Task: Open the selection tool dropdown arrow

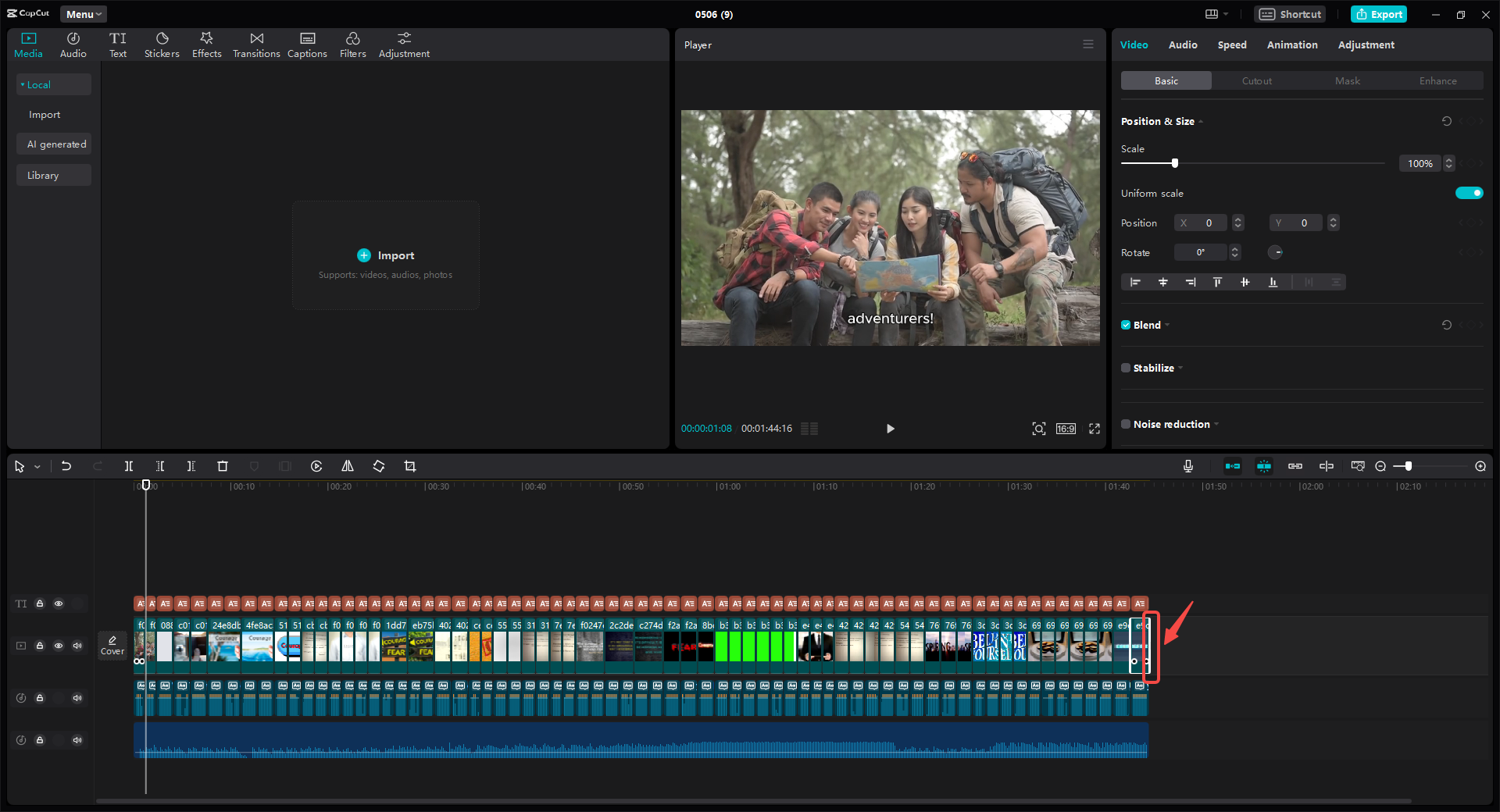Action: coord(36,466)
